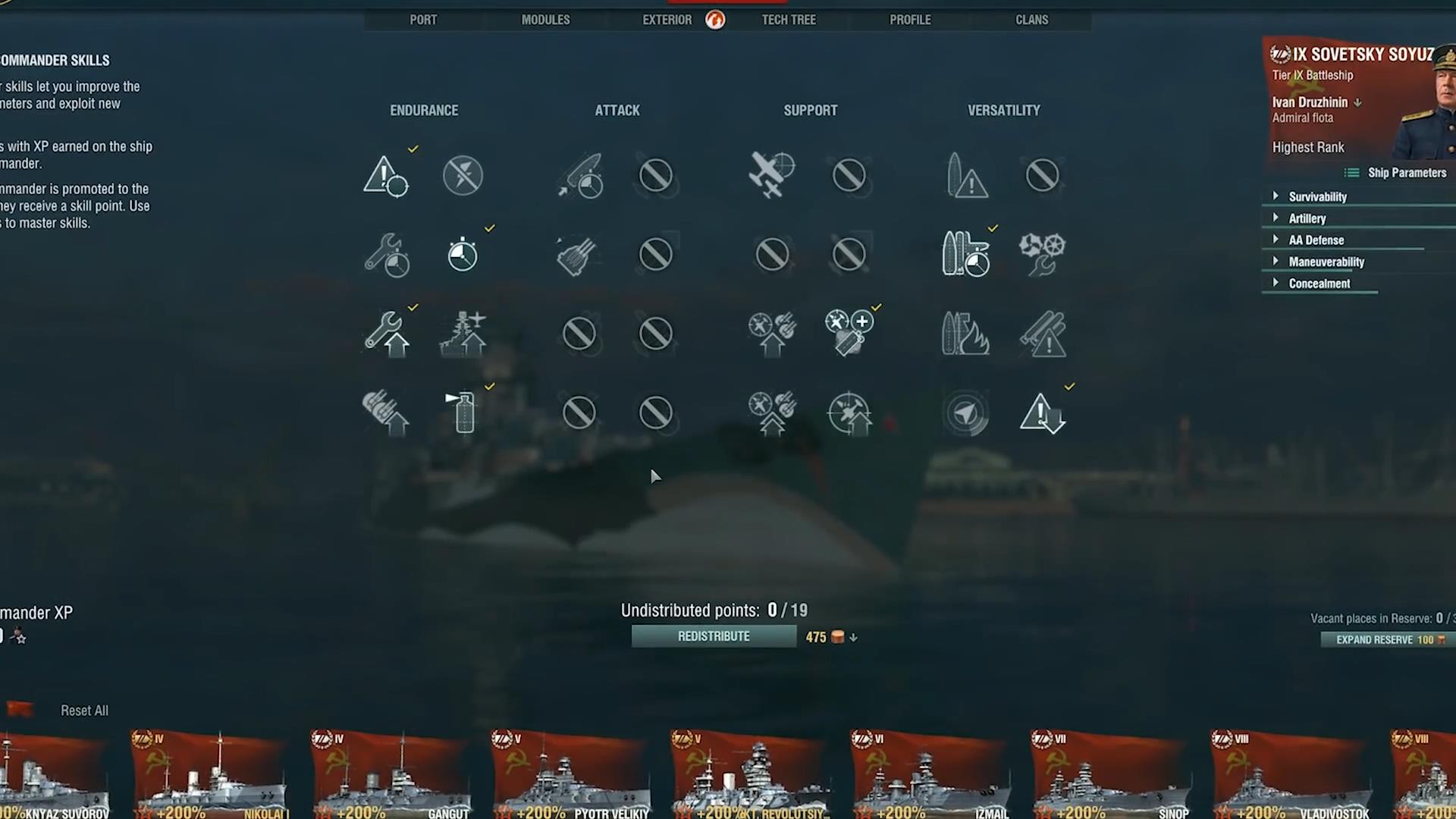
Task: Select the warning-triangle-with-clock Endurance skill
Action: click(x=386, y=176)
